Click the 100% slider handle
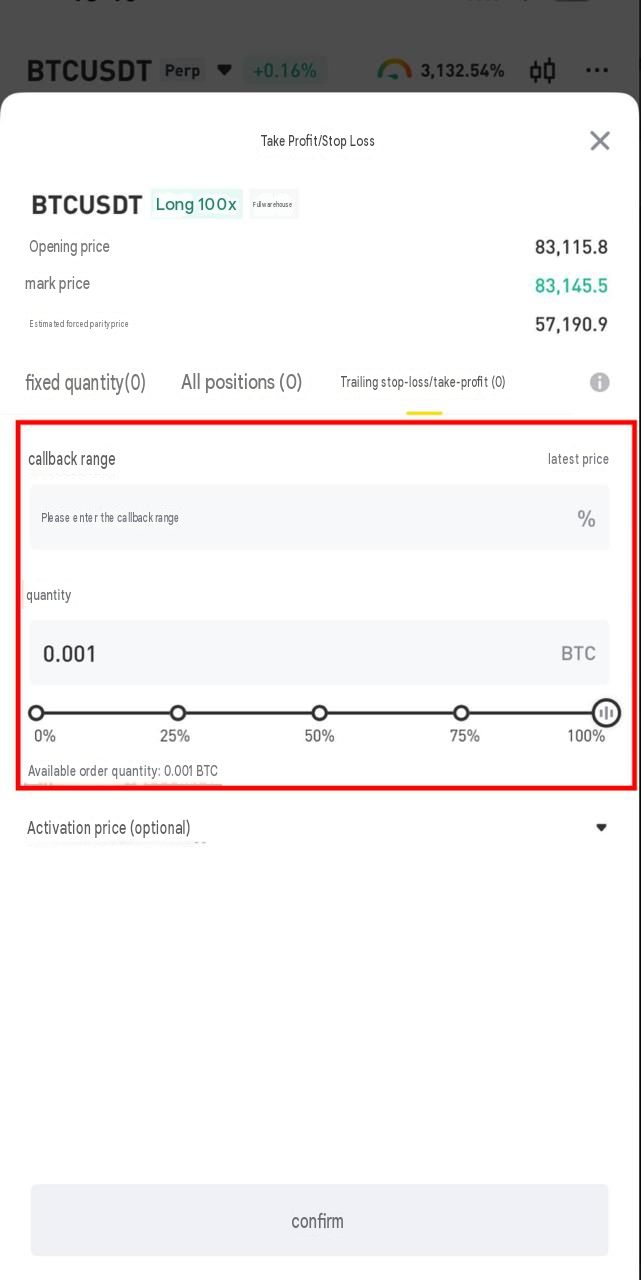 606,713
